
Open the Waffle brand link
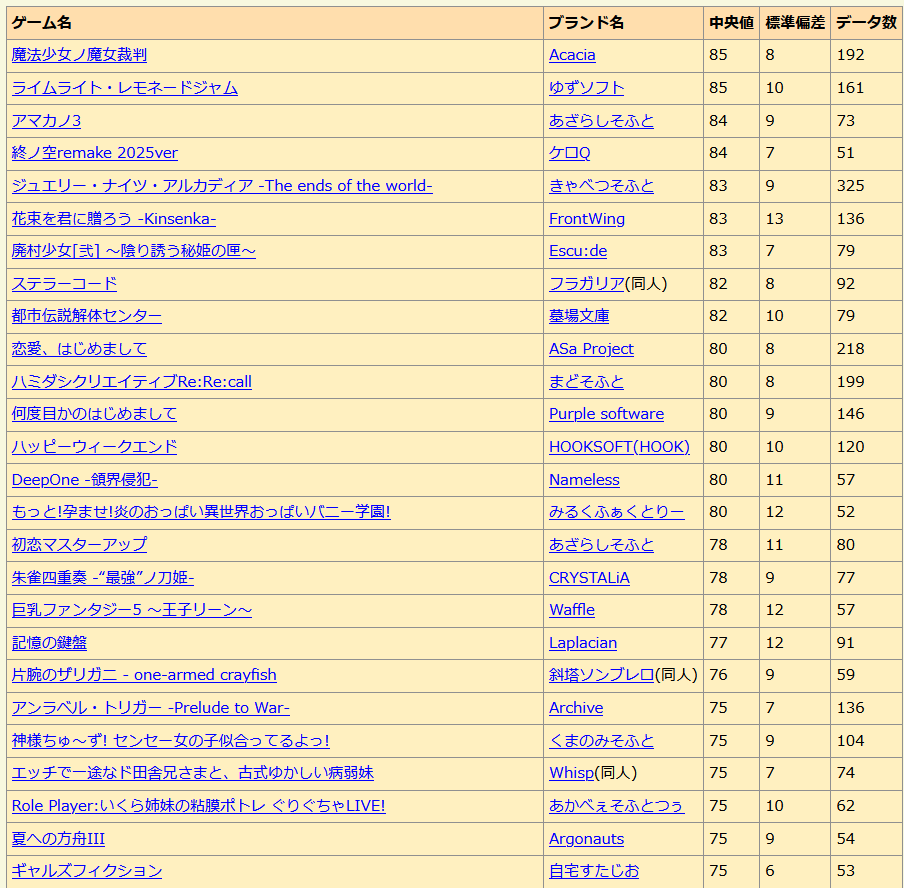pyautogui.click(x=571, y=610)
